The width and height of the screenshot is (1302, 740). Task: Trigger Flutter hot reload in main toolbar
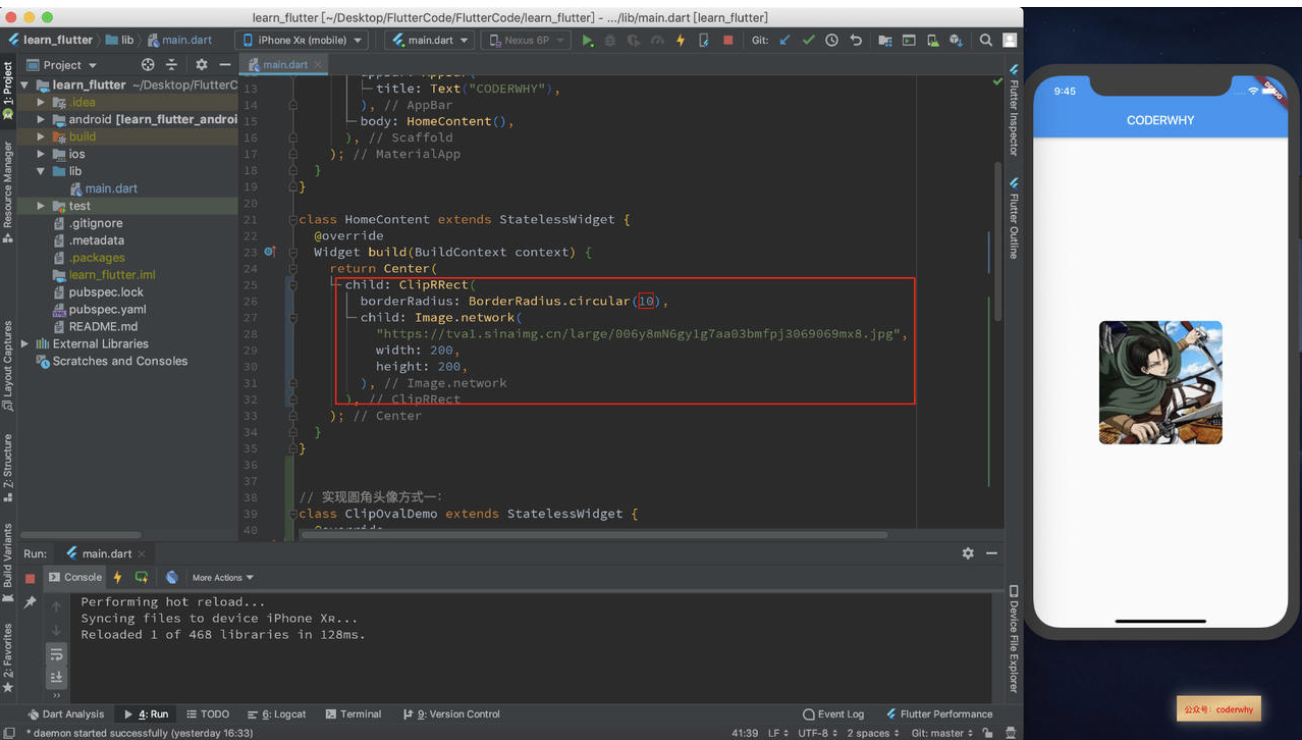pyautogui.click(x=680, y=40)
